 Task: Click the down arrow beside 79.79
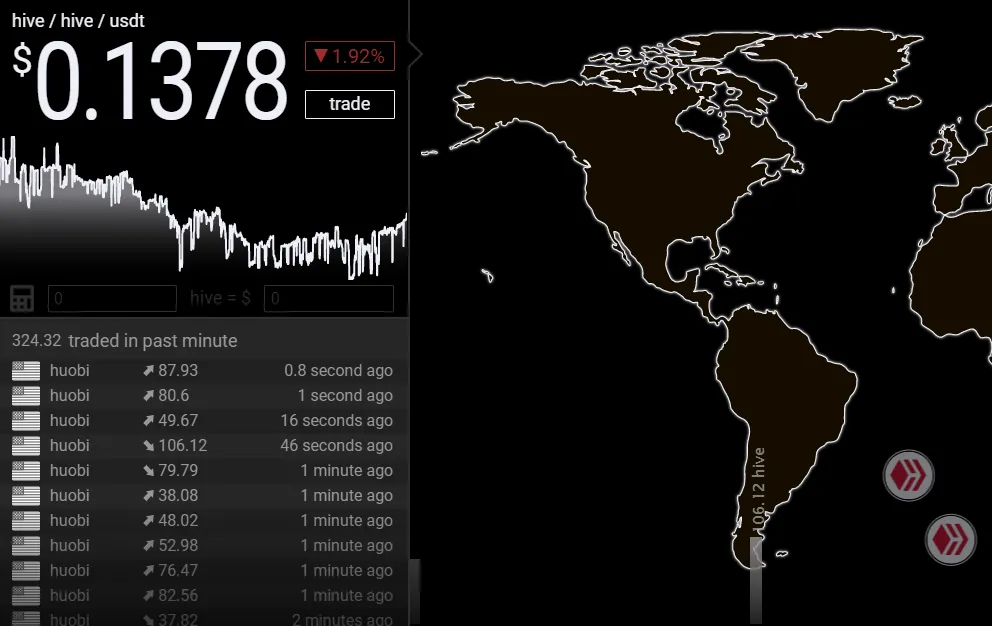149,470
